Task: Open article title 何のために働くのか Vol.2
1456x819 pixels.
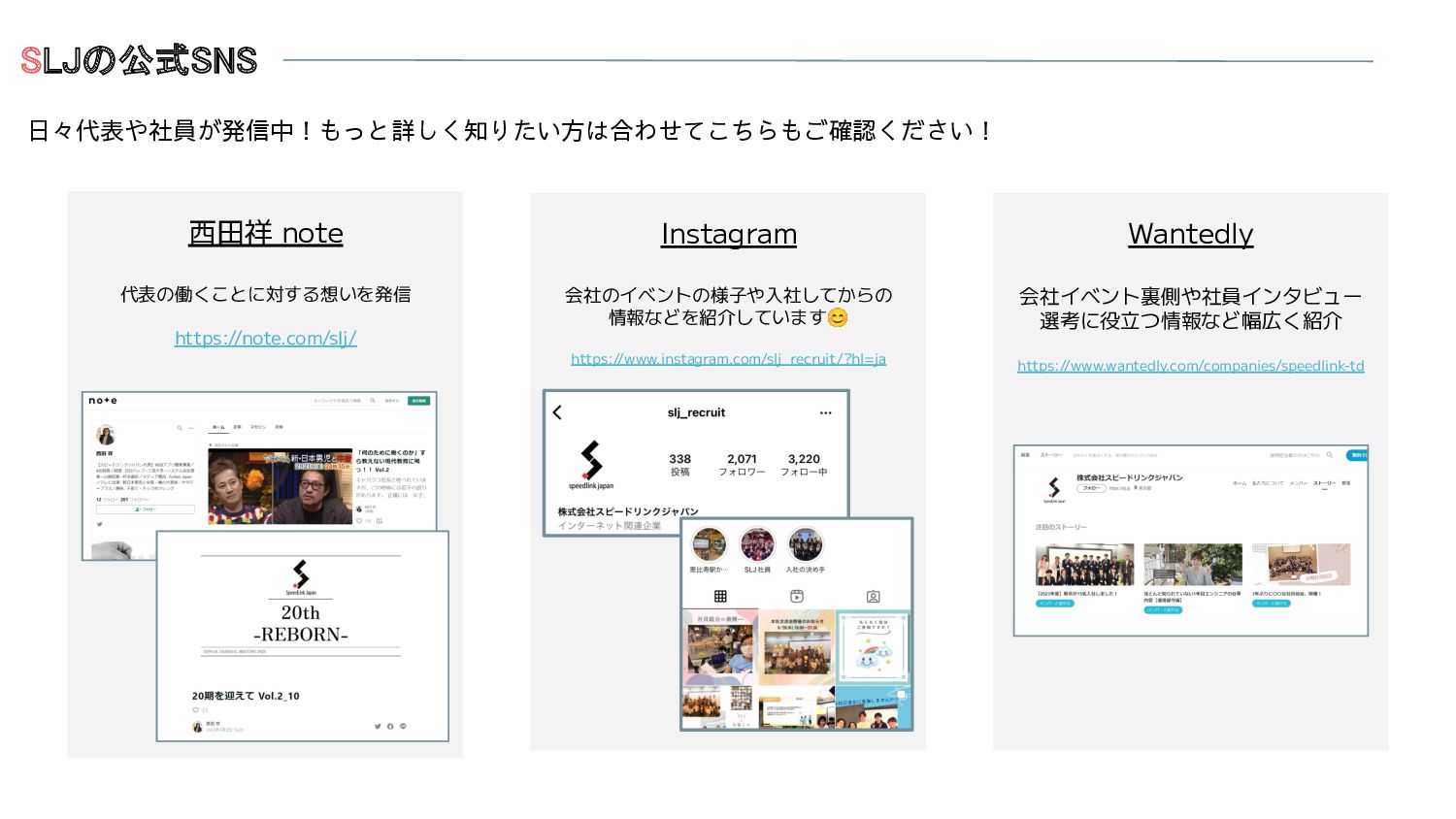Action: click(x=391, y=461)
